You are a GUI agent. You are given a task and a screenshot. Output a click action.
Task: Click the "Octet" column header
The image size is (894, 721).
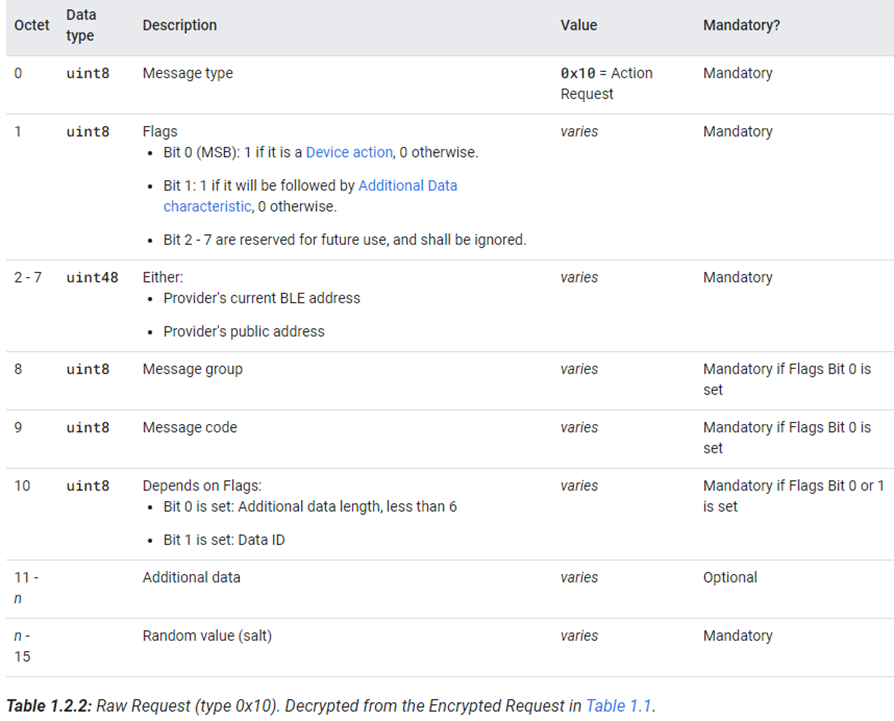pyautogui.click(x=32, y=25)
